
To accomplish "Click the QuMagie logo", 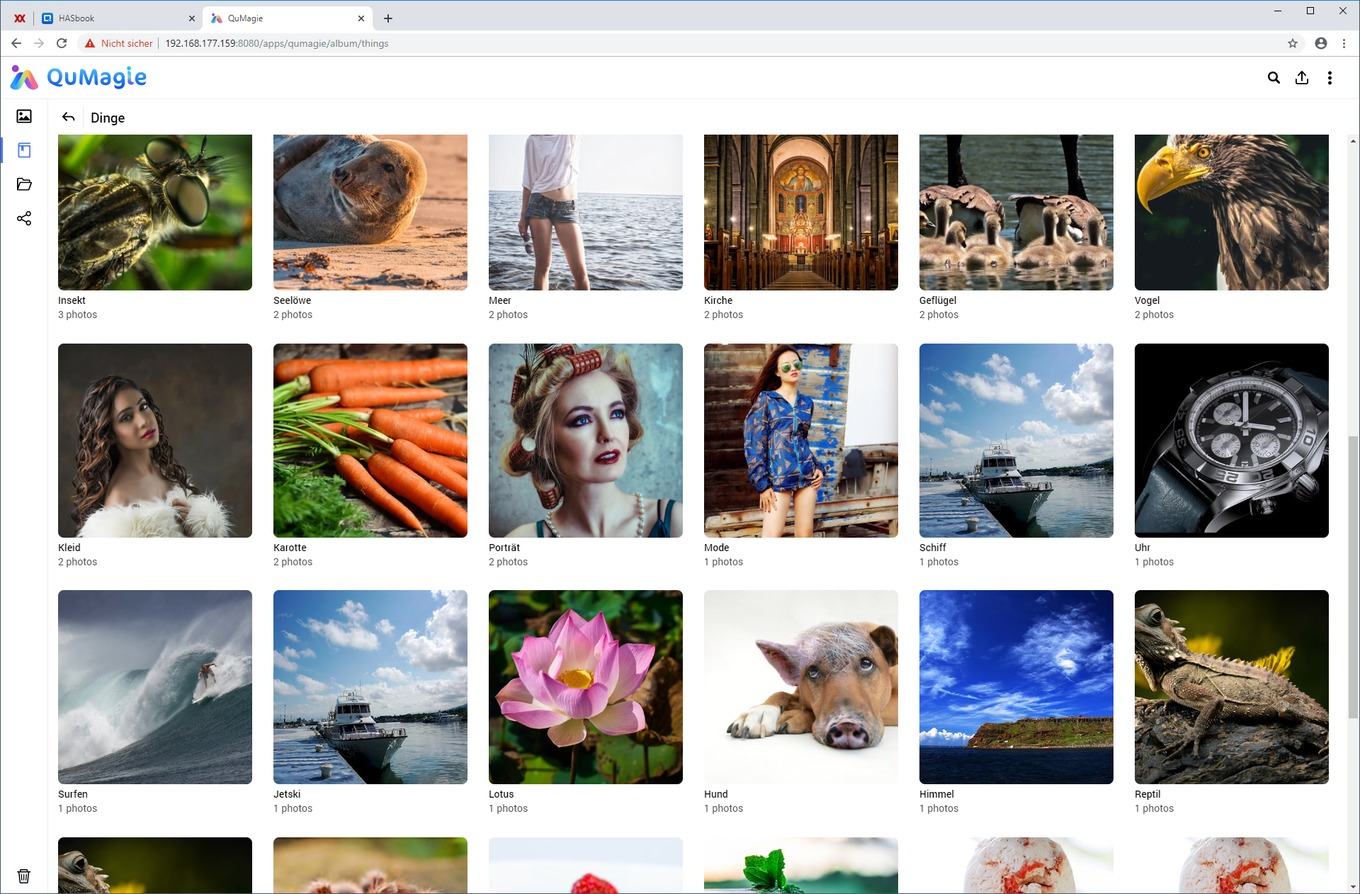I will click(x=79, y=77).
